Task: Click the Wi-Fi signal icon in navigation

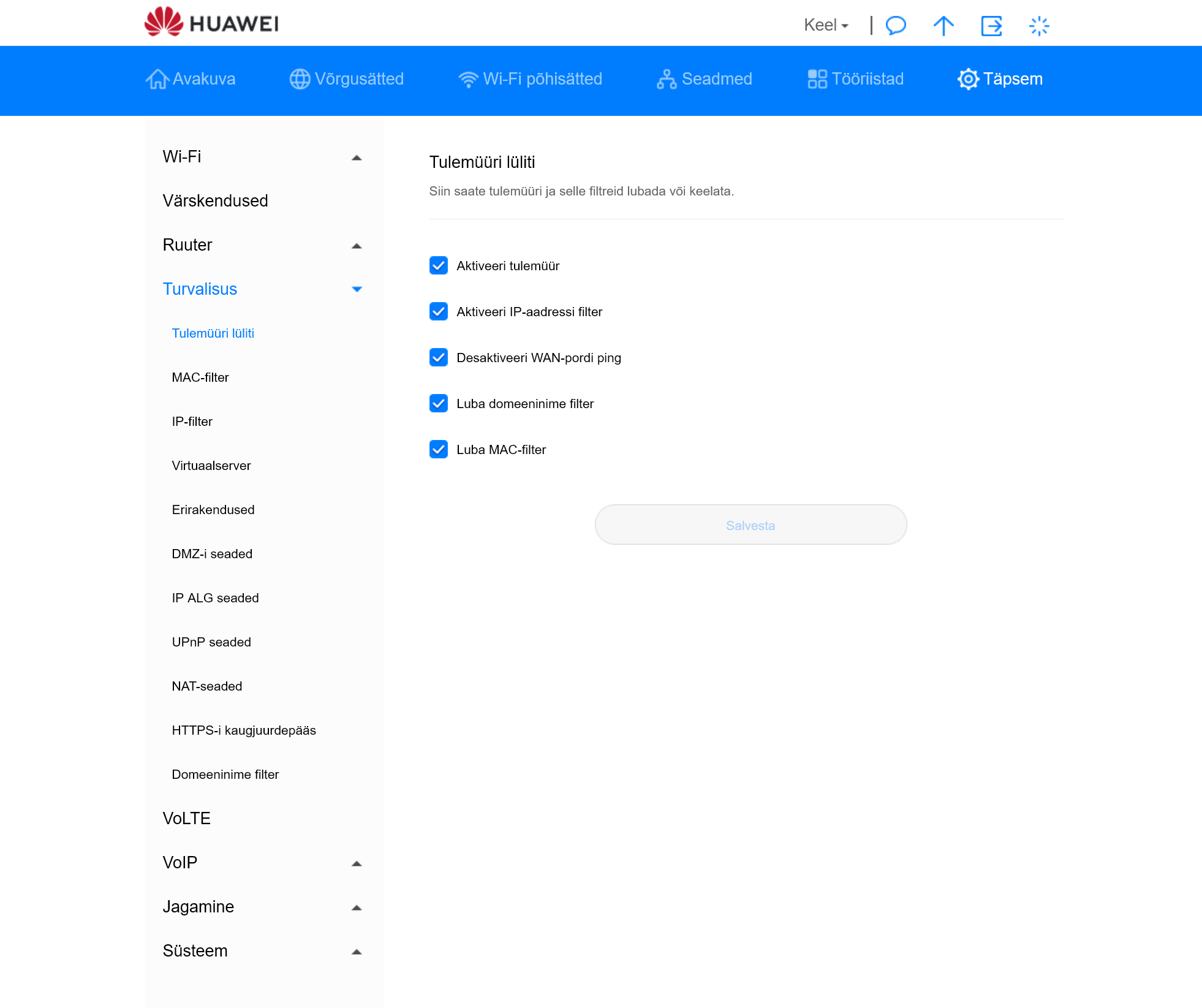Action: point(468,79)
